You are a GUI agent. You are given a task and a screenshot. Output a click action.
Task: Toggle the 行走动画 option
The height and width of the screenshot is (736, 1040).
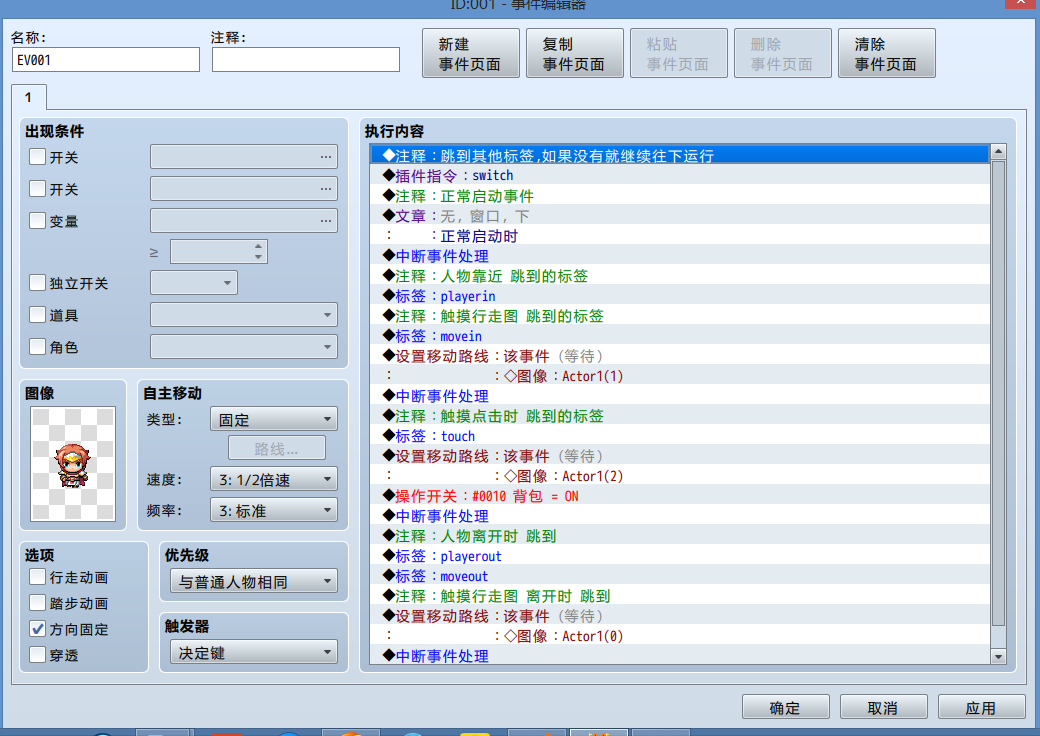tap(38, 577)
